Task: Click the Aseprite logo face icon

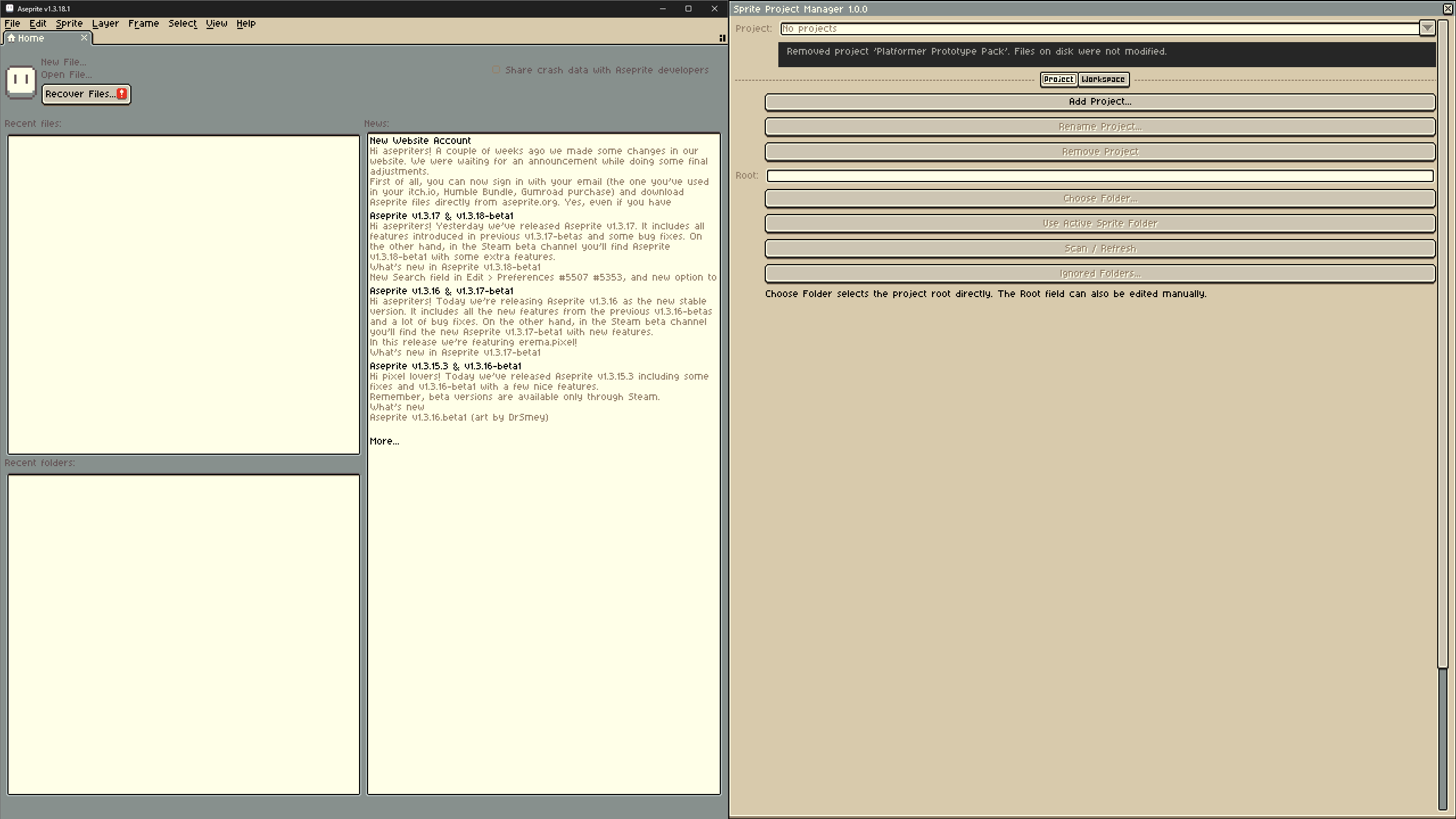Action: (x=21, y=81)
